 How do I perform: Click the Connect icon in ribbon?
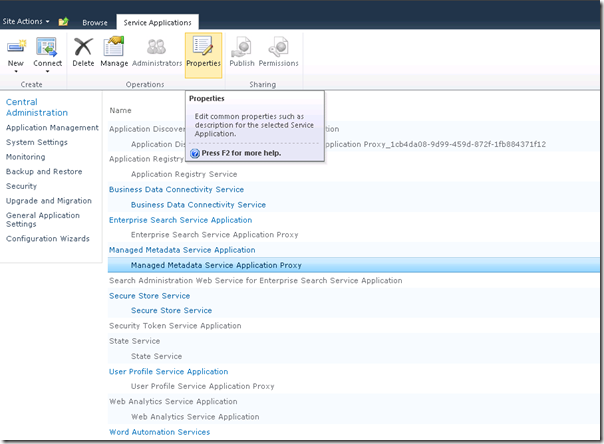click(47, 51)
